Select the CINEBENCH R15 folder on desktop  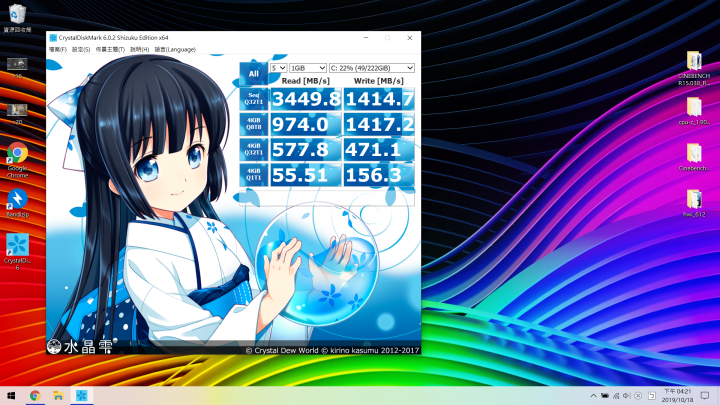[x=694, y=68]
